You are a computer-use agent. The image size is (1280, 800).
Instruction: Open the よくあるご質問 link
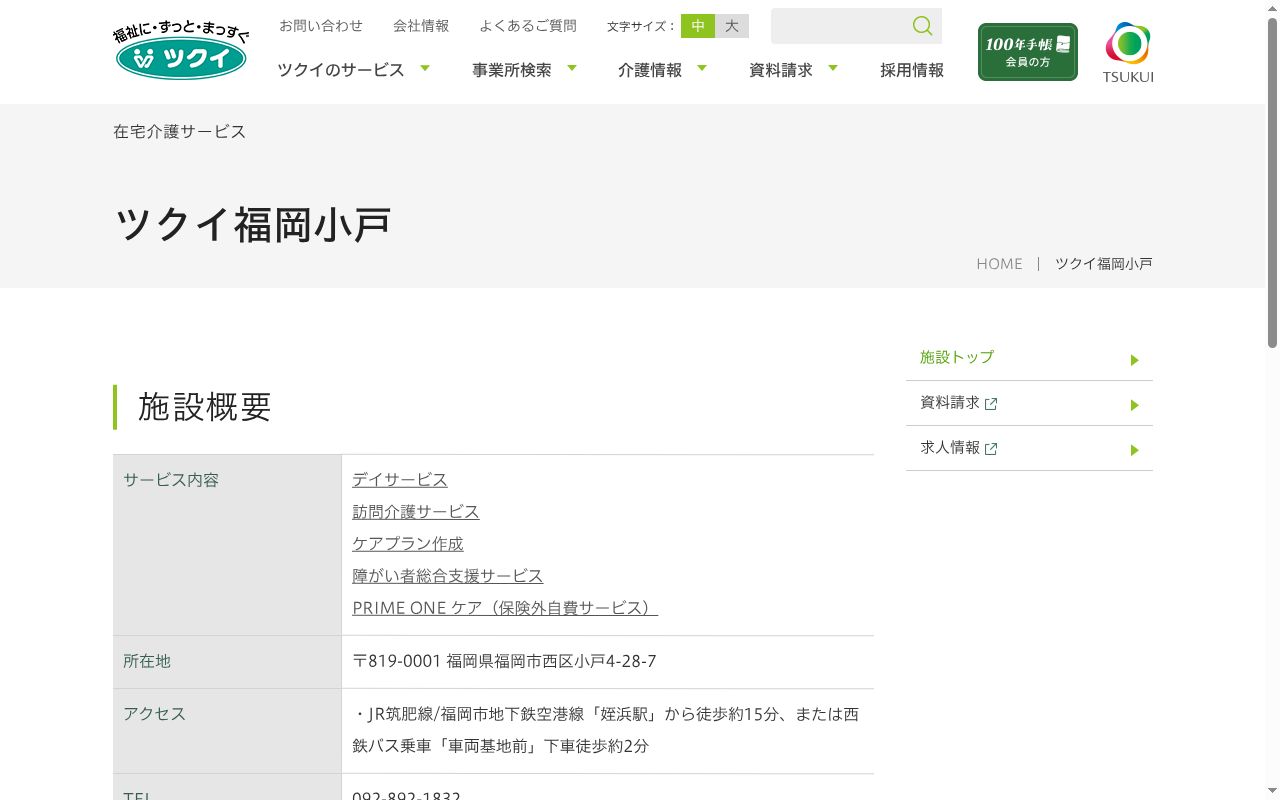tap(528, 26)
